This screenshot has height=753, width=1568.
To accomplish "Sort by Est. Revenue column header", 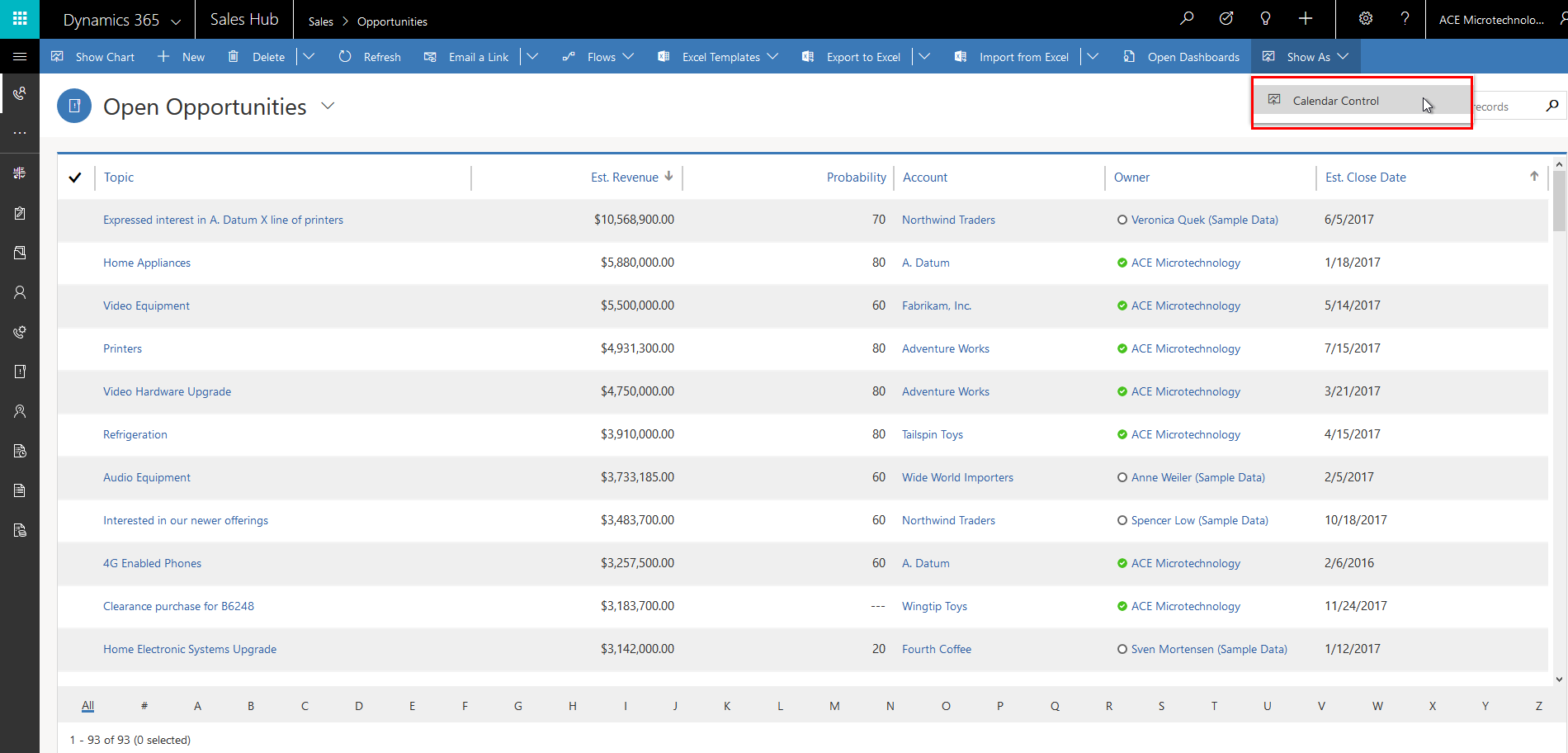I will (625, 178).
